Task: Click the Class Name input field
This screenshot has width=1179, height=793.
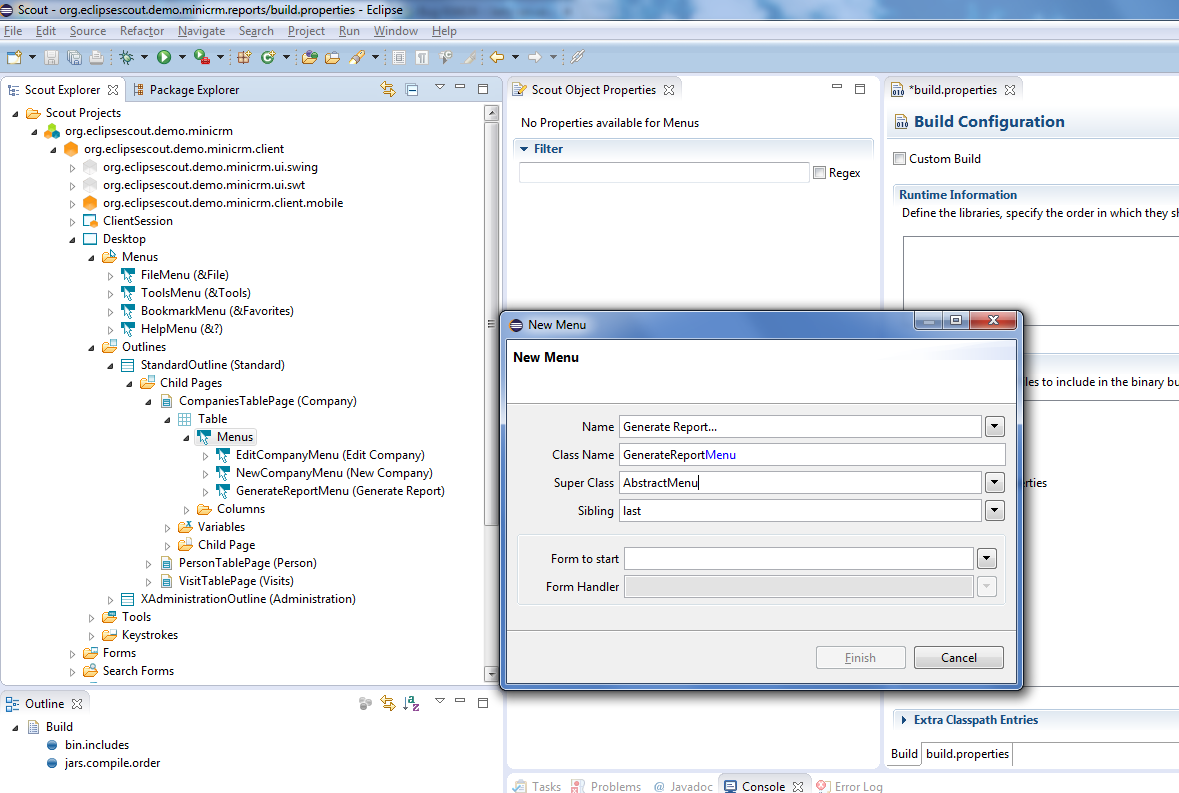Action: pyautogui.click(x=812, y=455)
